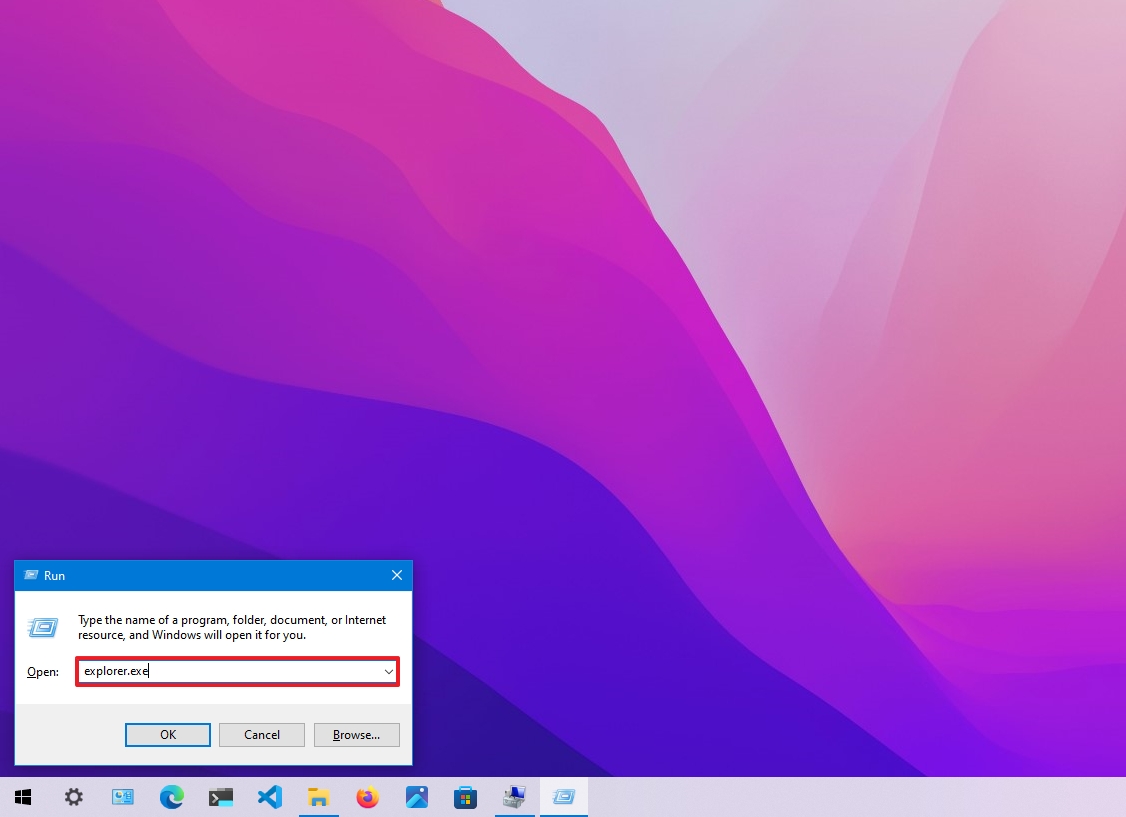Click the large Run icon beside description
The width and height of the screenshot is (1126, 817).
(x=43, y=627)
